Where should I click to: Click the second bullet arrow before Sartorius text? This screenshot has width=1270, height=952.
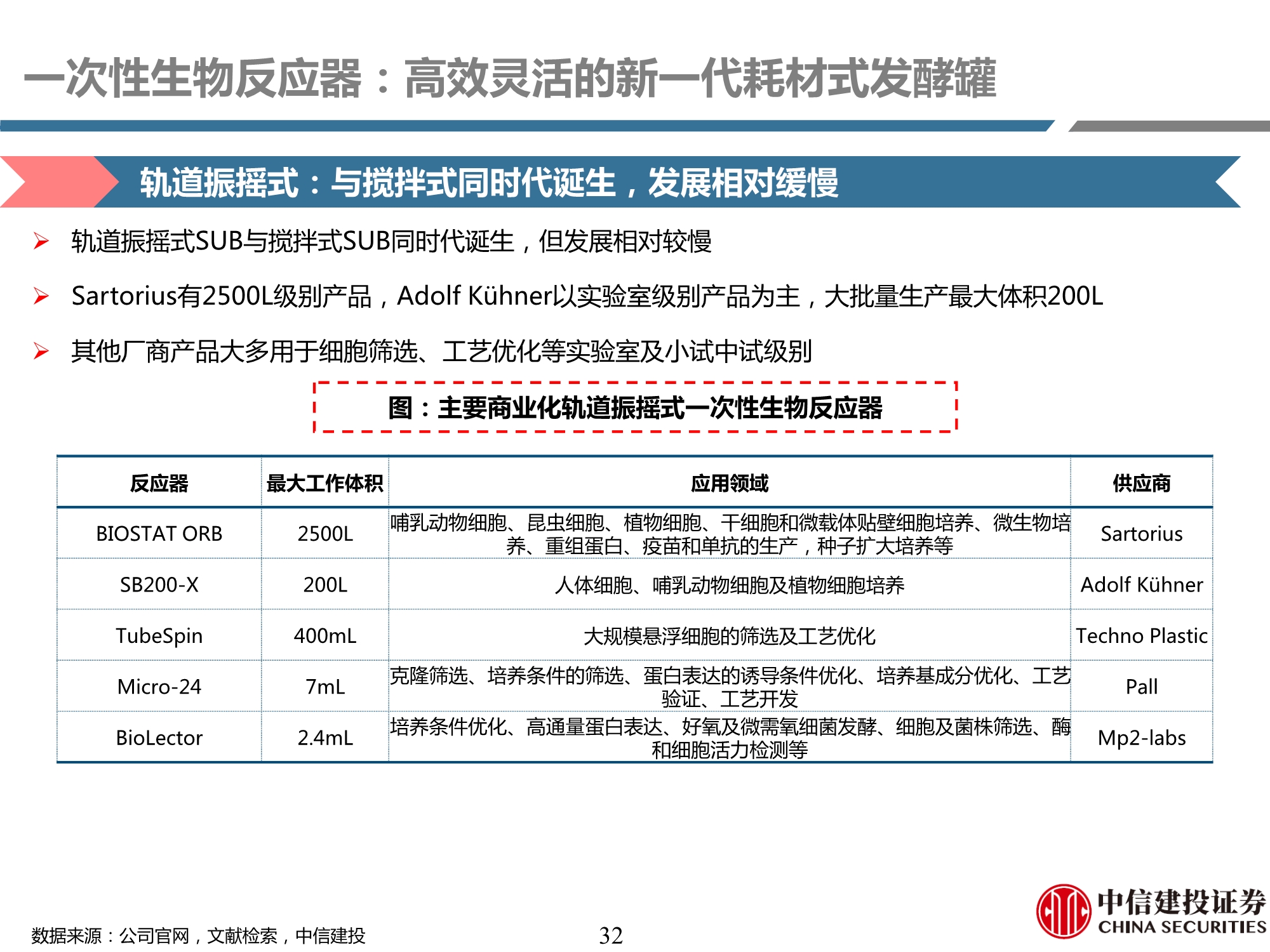point(40,296)
